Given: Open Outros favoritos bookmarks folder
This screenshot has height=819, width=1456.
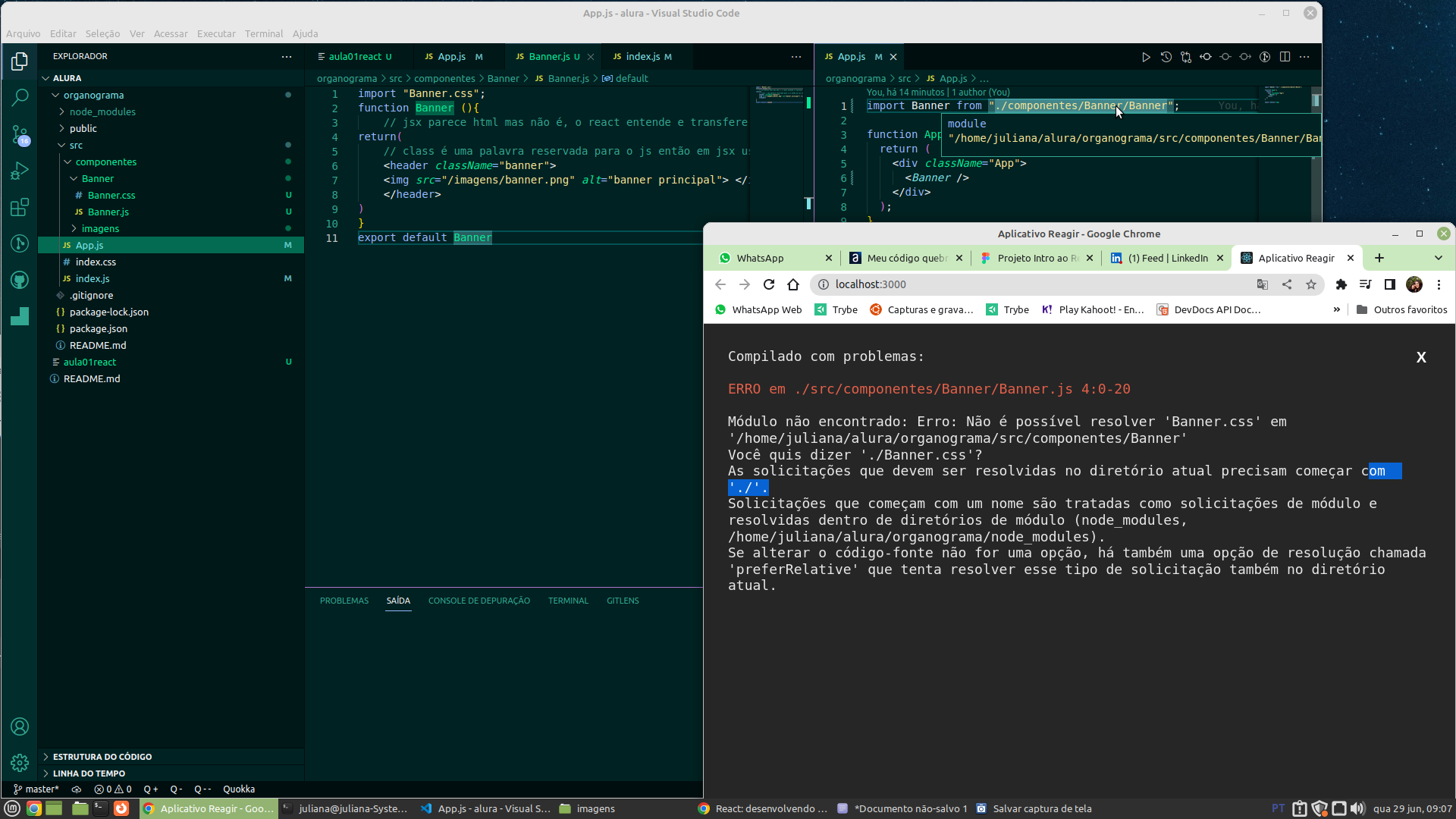Looking at the screenshot, I should (1401, 309).
